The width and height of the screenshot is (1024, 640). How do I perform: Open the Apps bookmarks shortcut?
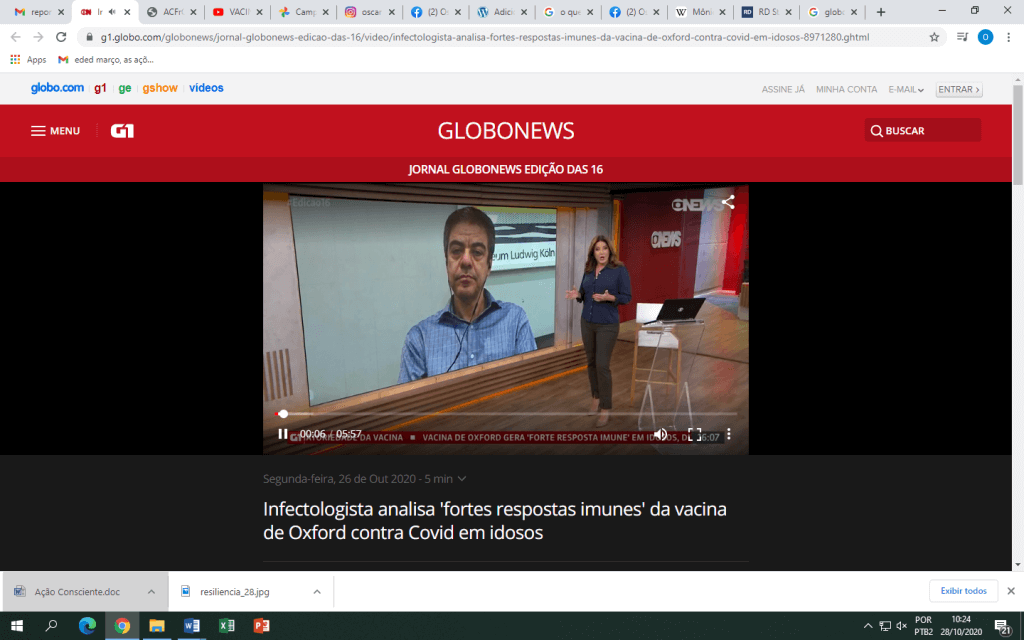28,59
